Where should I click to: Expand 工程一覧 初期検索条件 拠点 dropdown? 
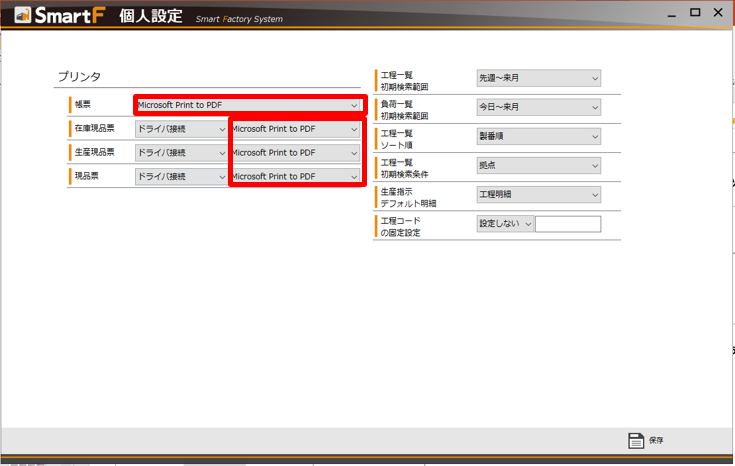pos(538,166)
